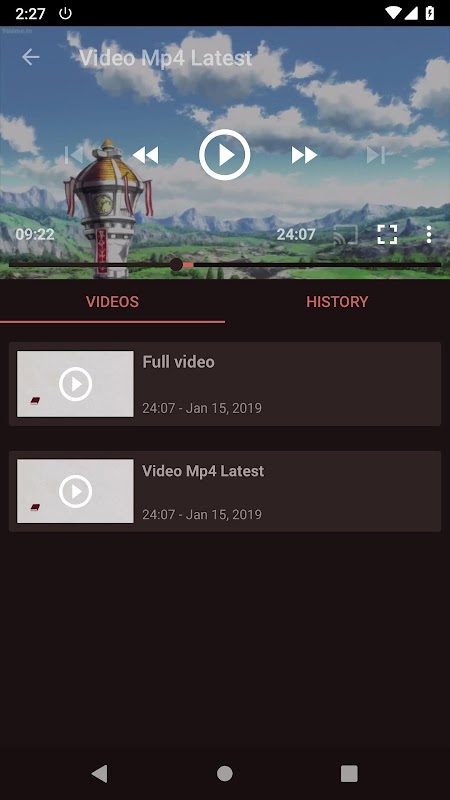The image size is (450, 800).
Task: Rewind the video with the double-left arrows
Action: [145, 155]
